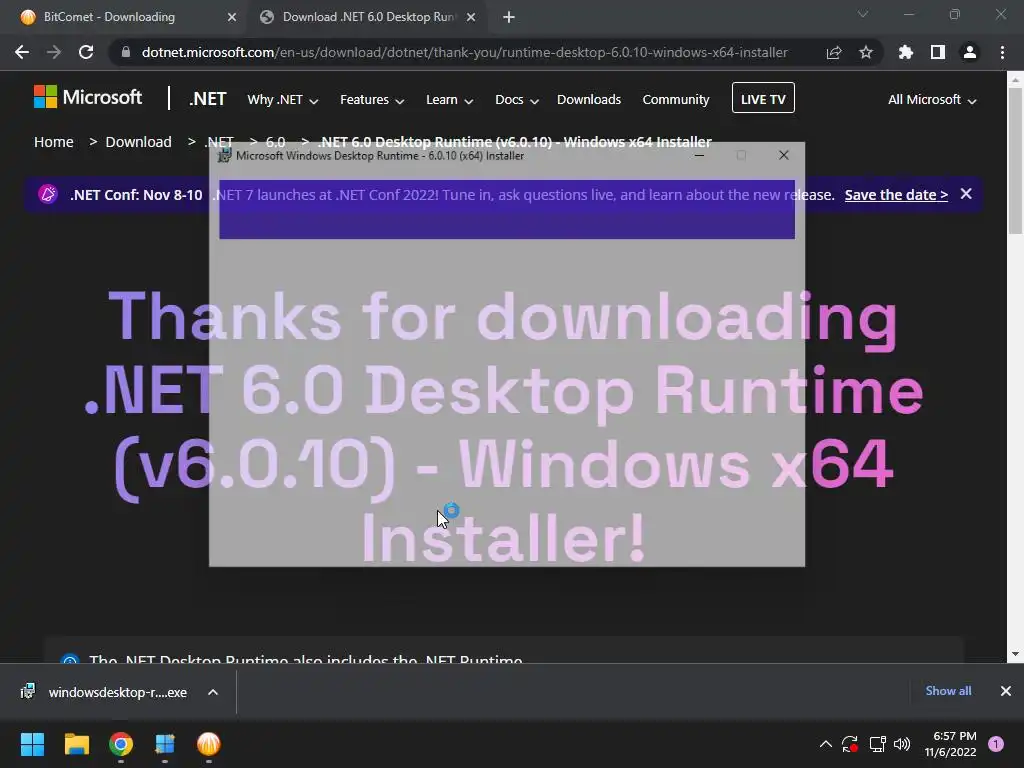The image size is (1024, 768).
Task: Open the notification count badge
Action: (995, 744)
